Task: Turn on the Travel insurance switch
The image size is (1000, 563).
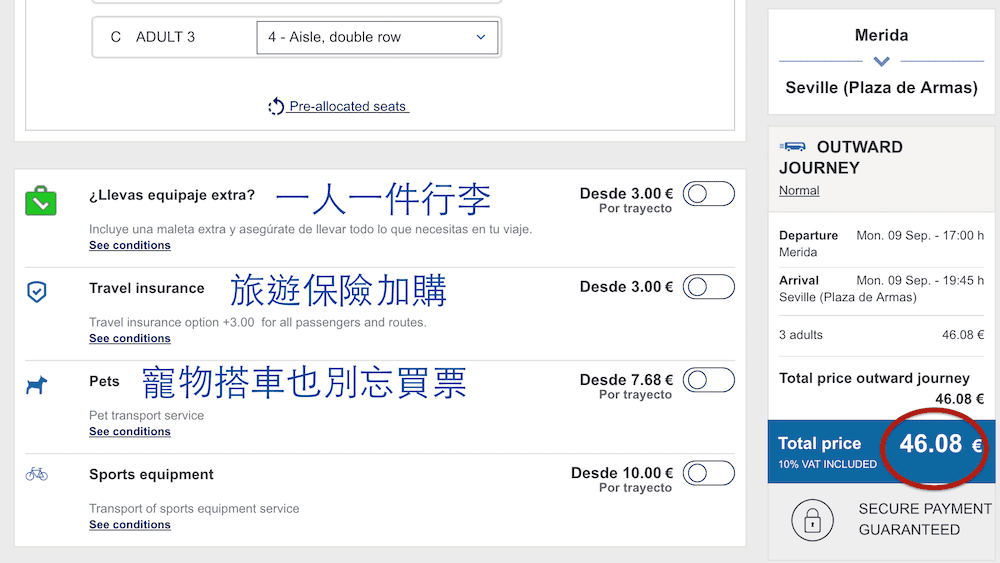Action: (708, 288)
